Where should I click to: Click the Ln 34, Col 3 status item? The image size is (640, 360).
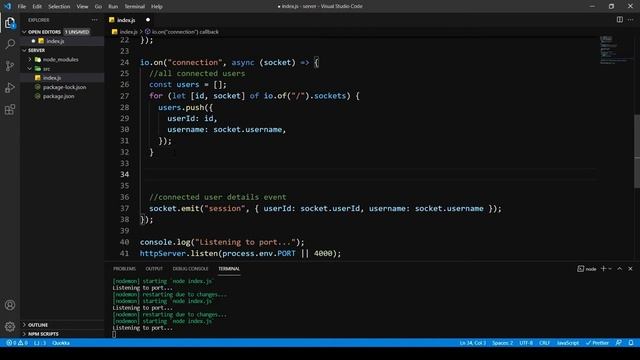coord(473,343)
